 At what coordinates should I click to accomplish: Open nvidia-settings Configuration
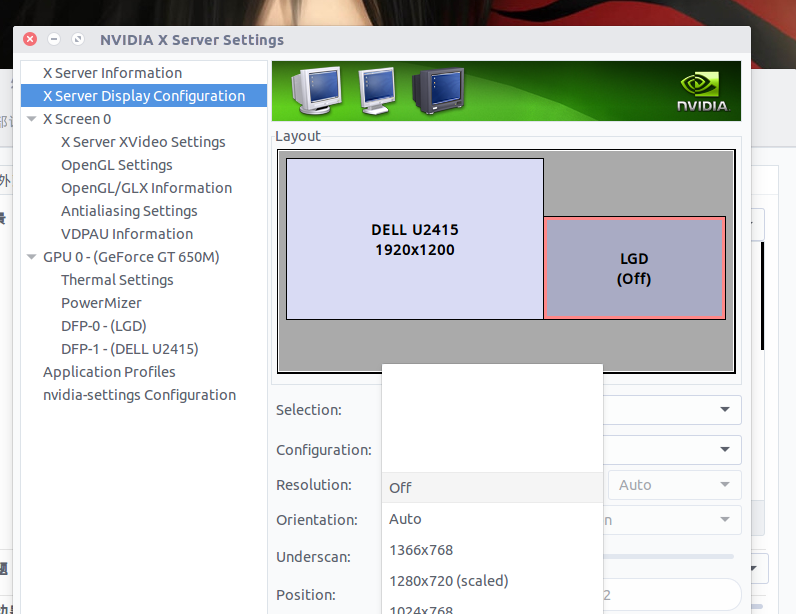coord(140,395)
